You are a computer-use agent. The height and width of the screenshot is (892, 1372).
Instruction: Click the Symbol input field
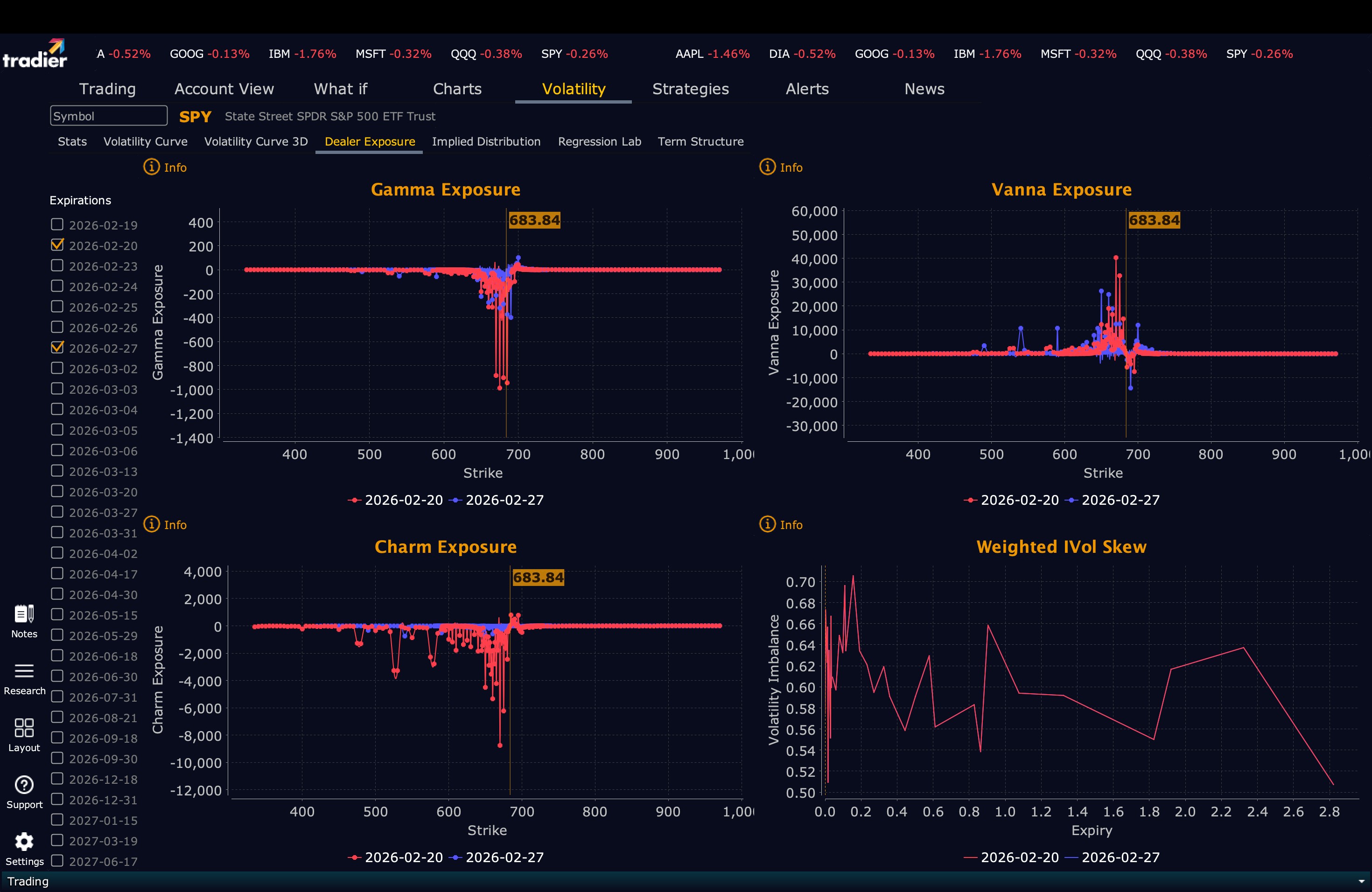(x=108, y=116)
